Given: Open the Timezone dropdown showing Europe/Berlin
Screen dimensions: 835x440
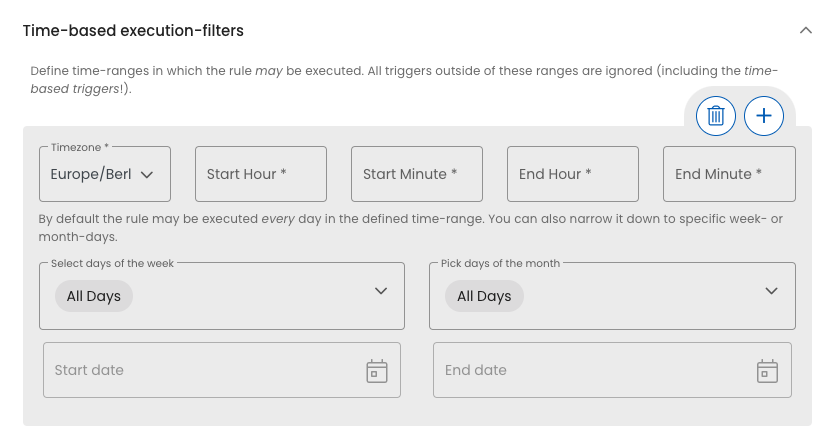Looking at the screenshot, I should [x=92, y=174].
